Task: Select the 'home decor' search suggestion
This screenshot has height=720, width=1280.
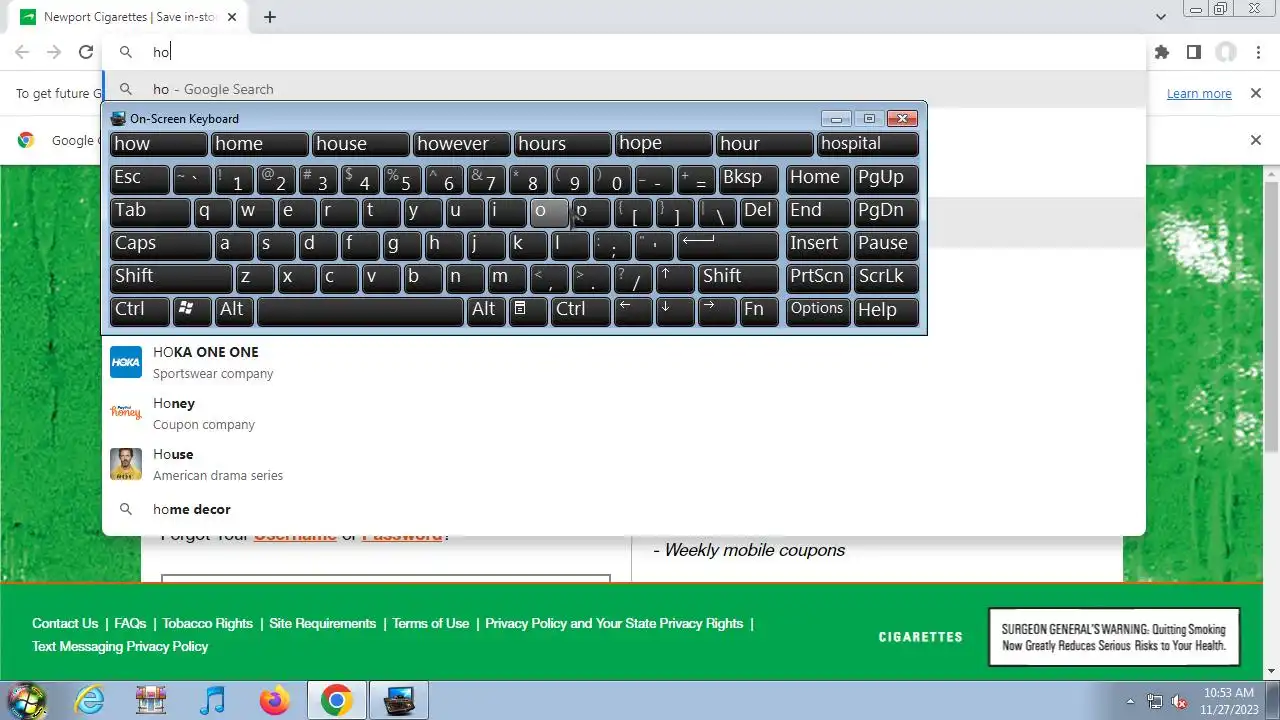Action: (x=624, y=509)
